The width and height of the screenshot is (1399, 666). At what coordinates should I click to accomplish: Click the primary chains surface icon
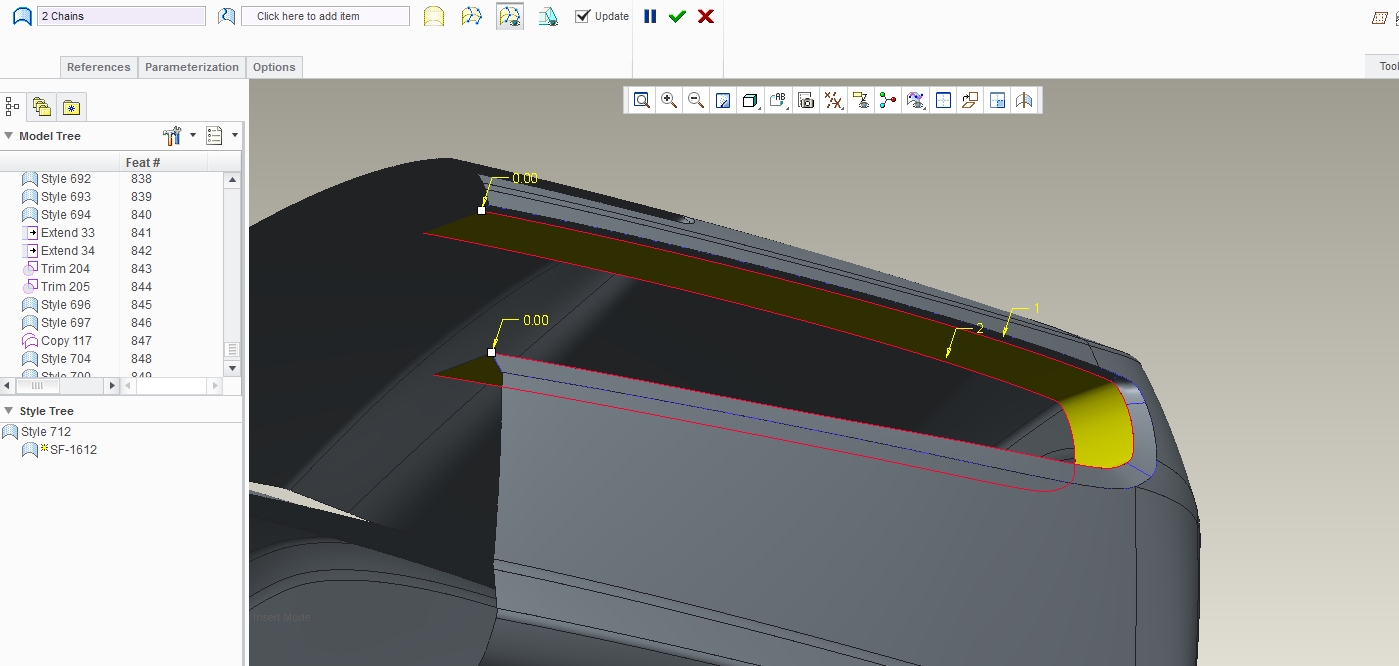click(22, 17)
